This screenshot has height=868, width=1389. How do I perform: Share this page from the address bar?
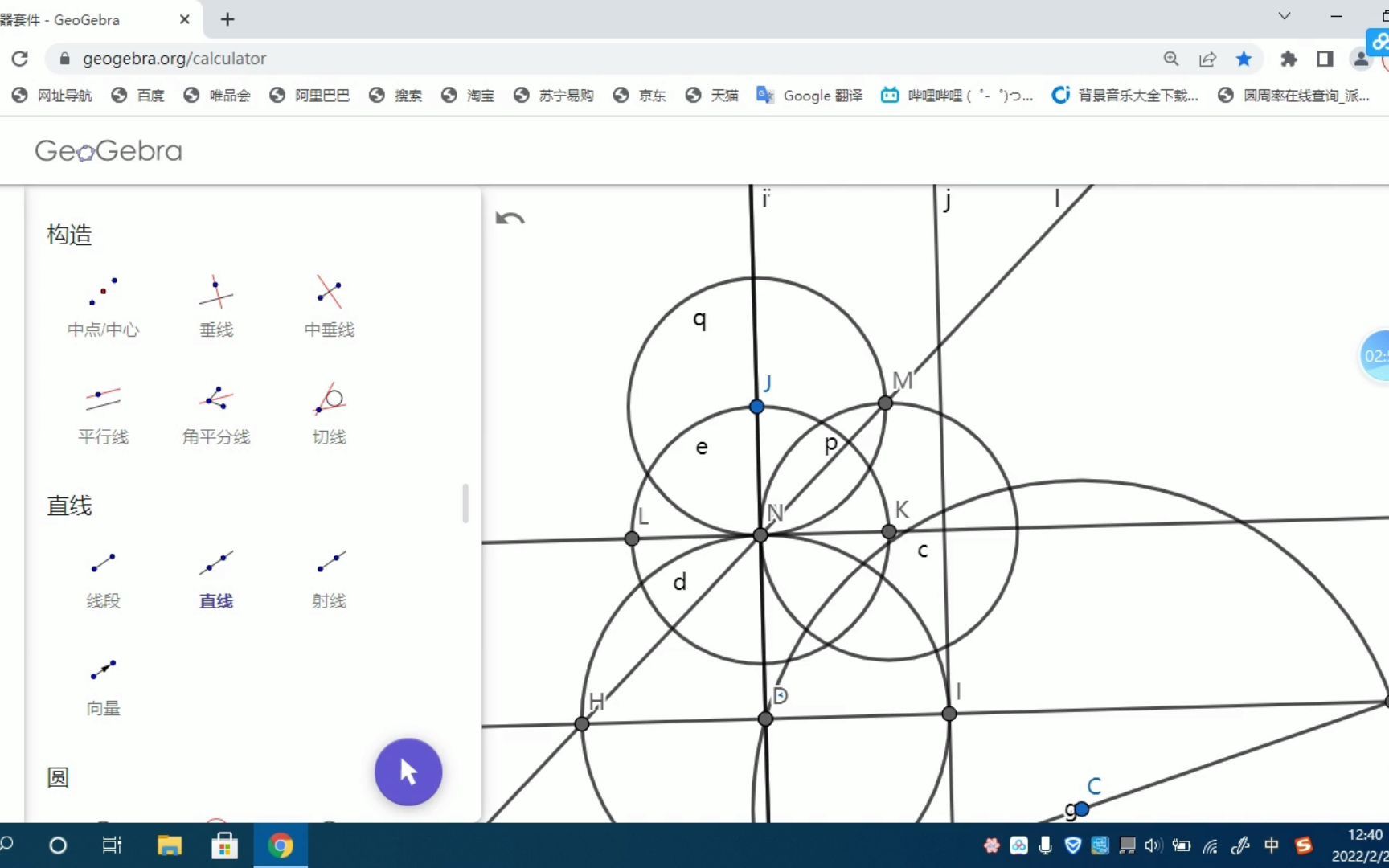(x=1207, y=59)
